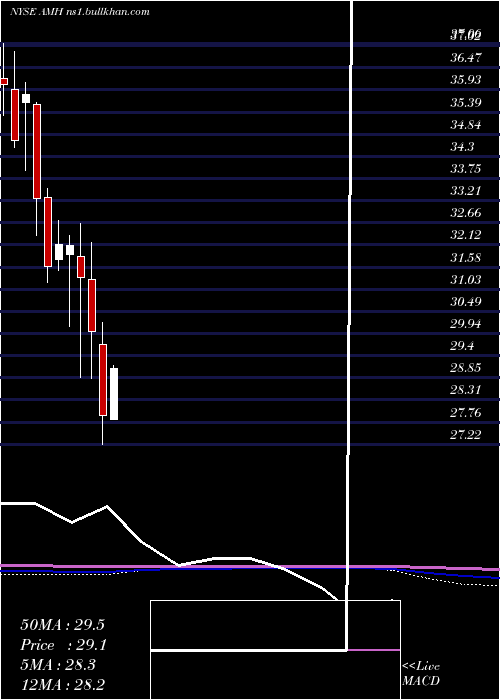
Task: Click the 34.84 price axis label
Action: (466, 124)
